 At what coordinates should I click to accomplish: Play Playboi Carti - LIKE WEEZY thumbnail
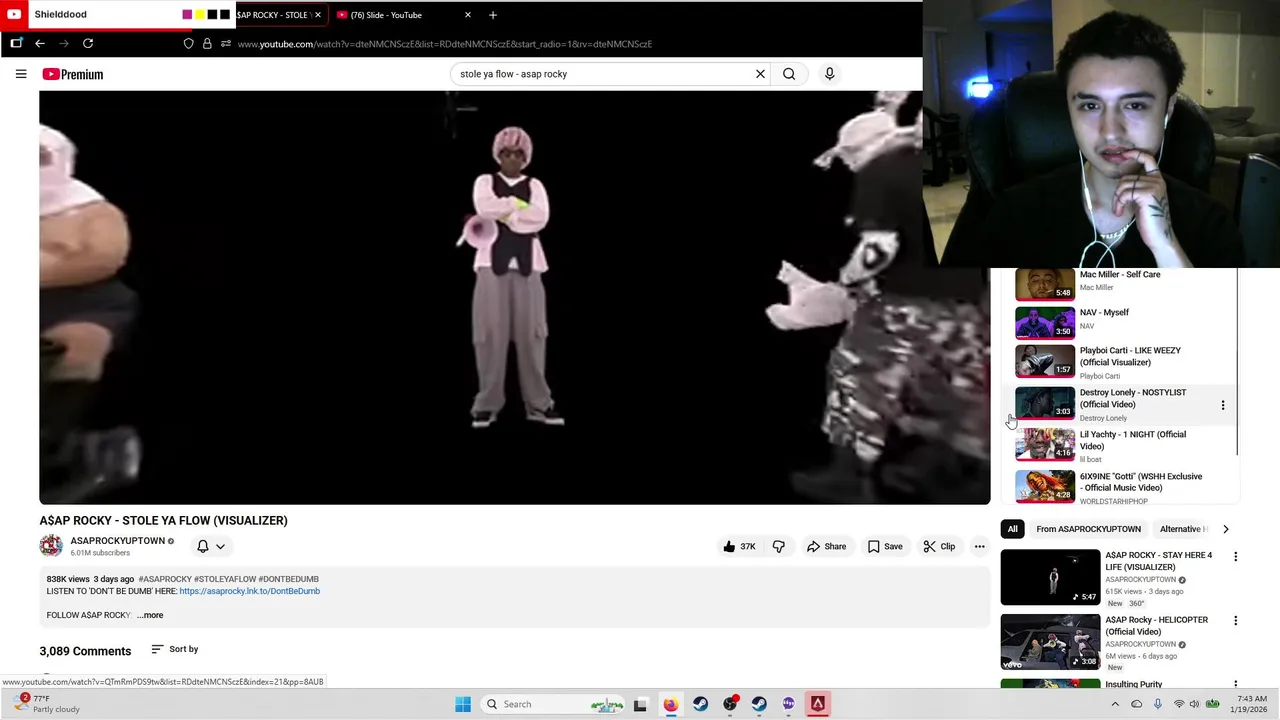coord(1045,361)
